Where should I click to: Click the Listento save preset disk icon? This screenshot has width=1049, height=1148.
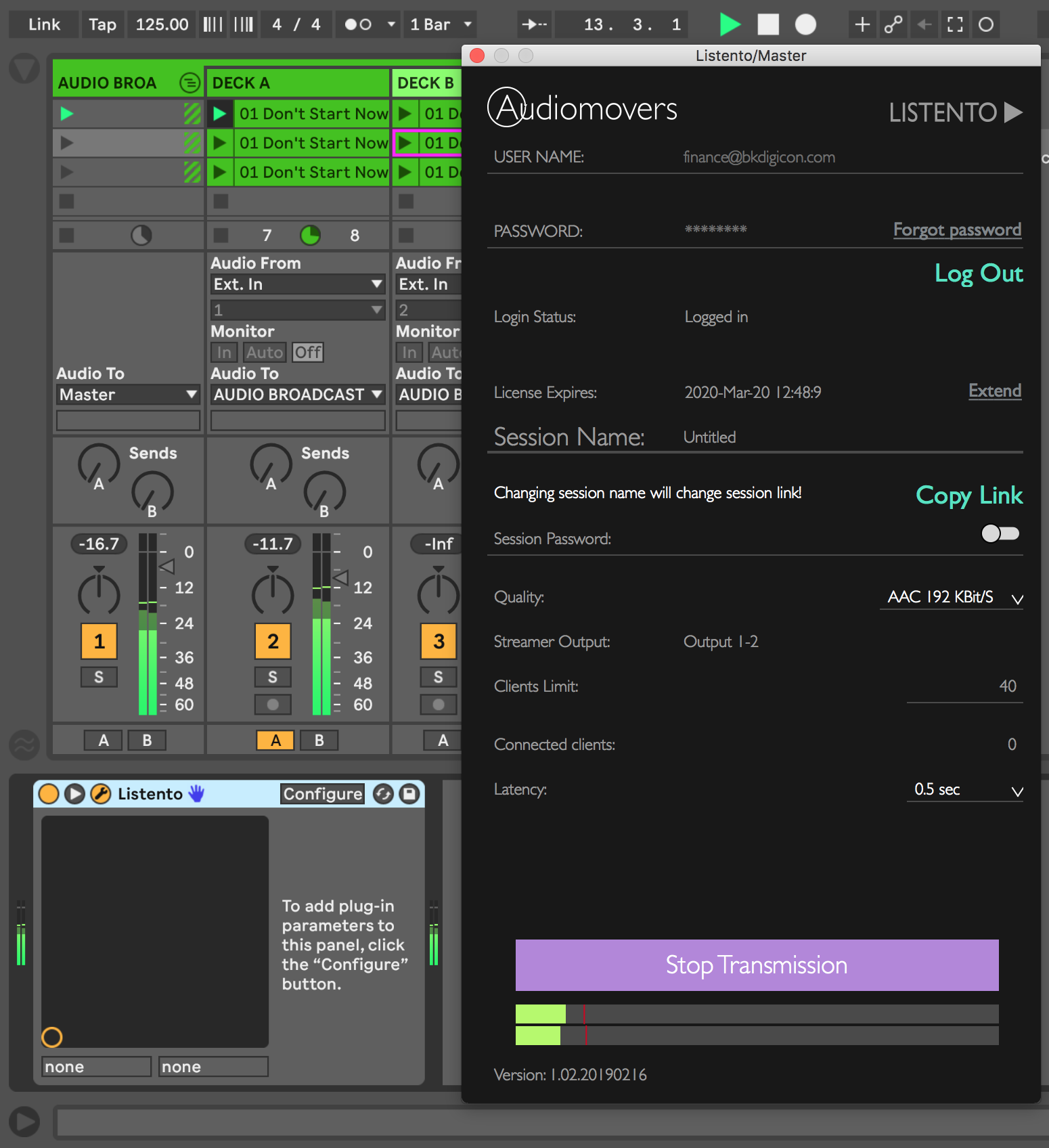(409, 794)
